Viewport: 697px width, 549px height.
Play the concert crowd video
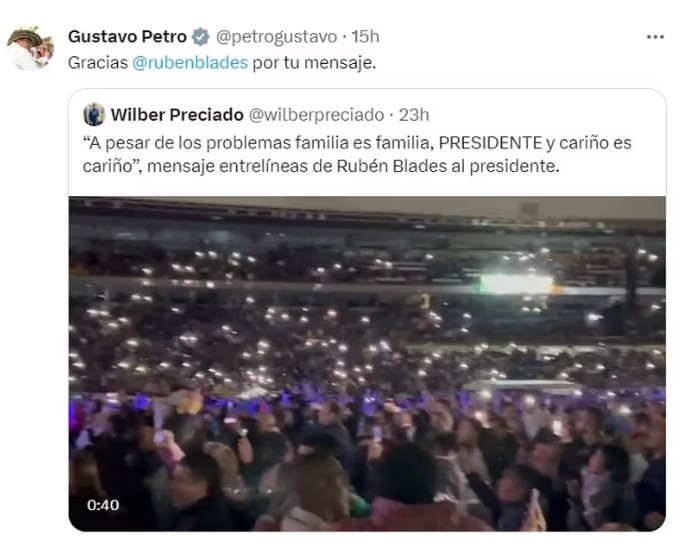pos(367,364)
